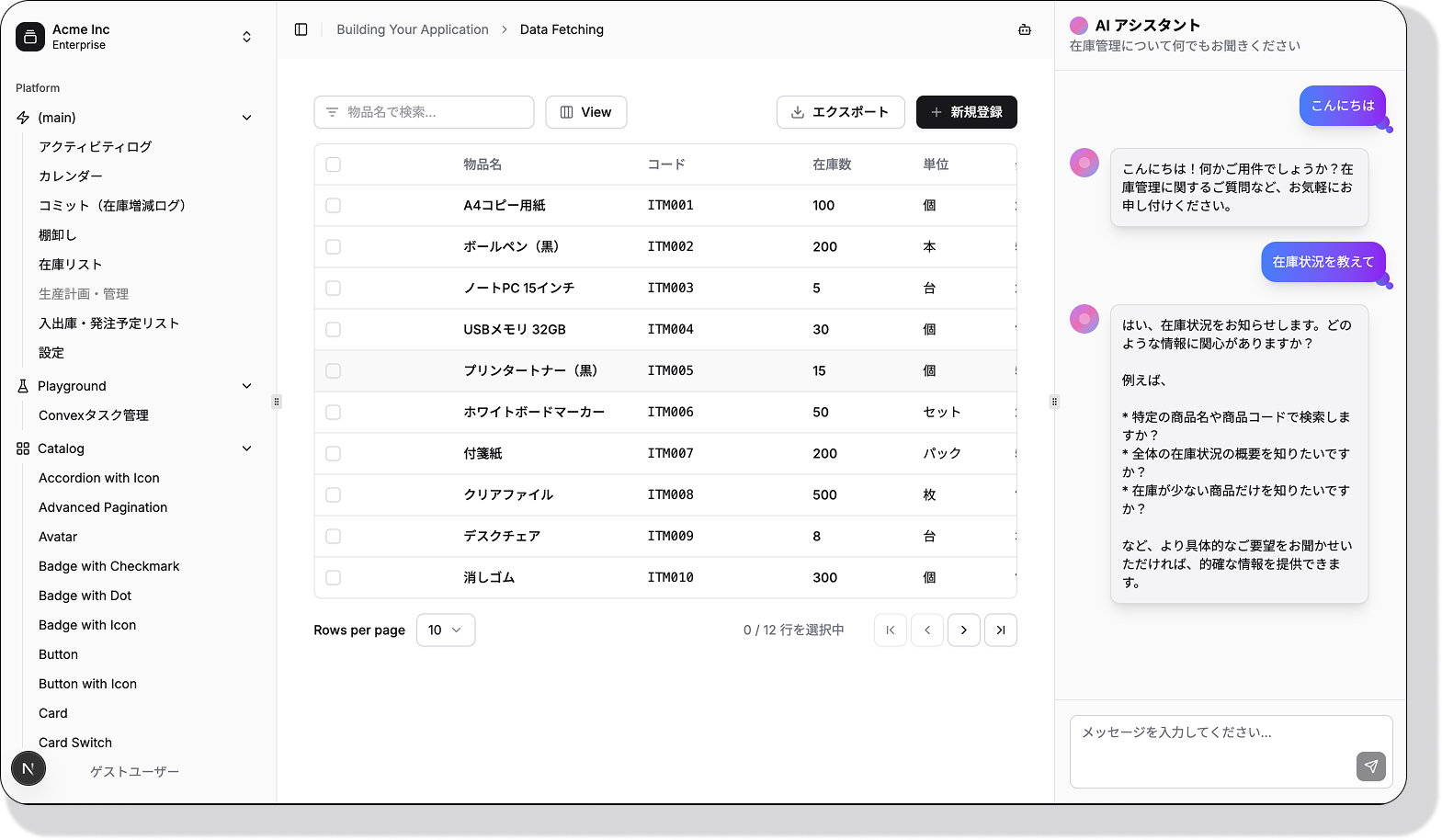The image size is (1442, 840).
Task: Go to previous page of table
Action: [926, 630]
